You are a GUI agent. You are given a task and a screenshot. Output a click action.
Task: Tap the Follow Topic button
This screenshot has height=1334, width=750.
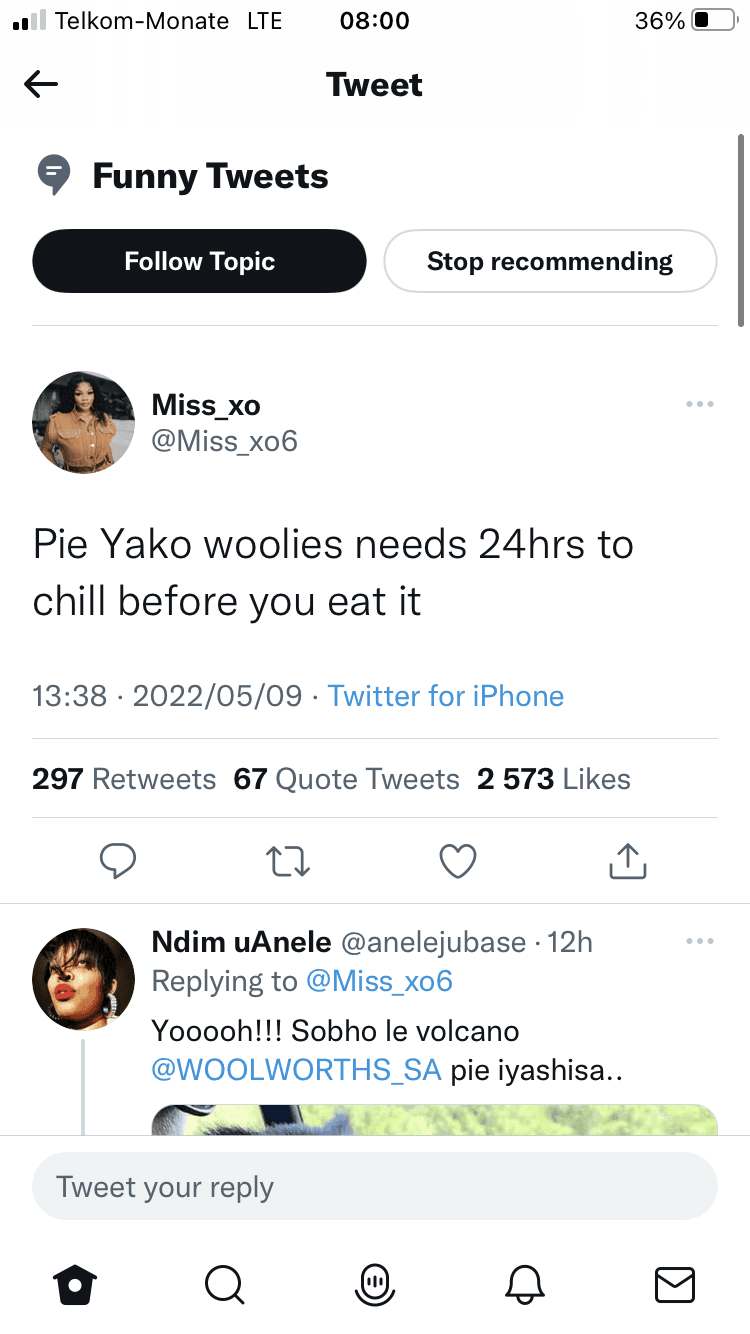pyautogui.click(x=199, y=261)
